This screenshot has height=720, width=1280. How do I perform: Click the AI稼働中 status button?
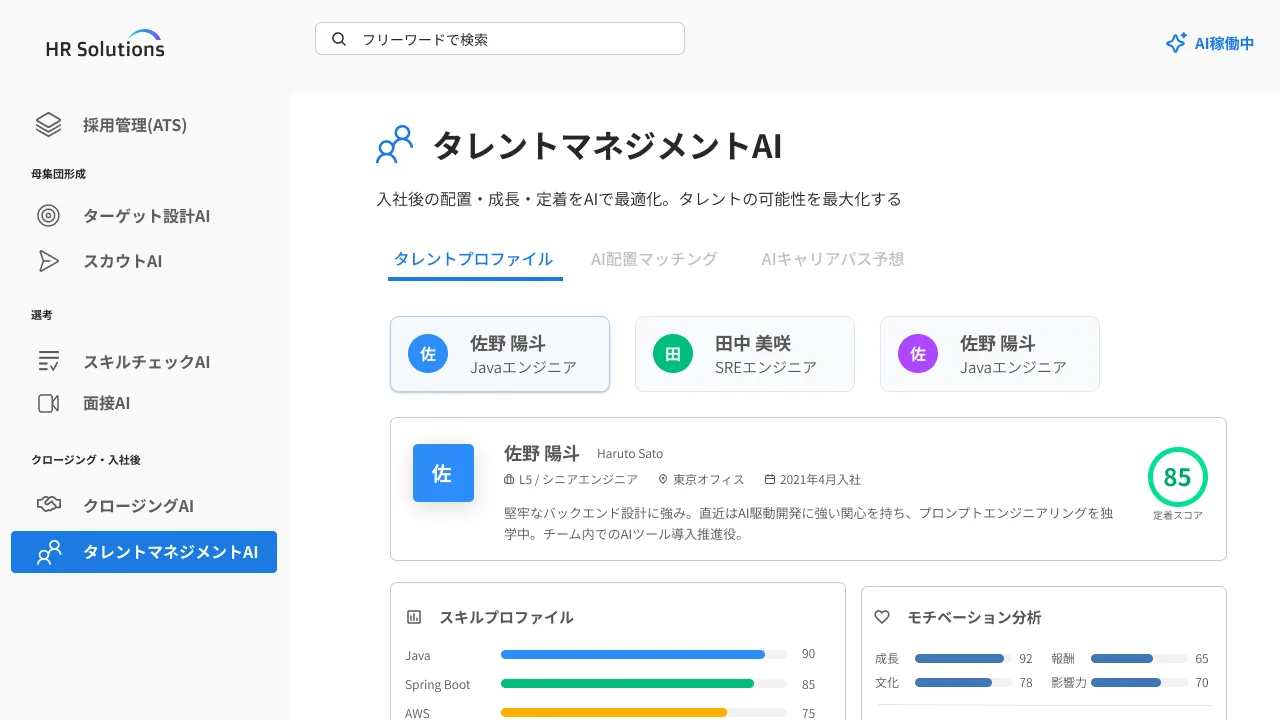pyautogui.click(x=1210, y=43)
